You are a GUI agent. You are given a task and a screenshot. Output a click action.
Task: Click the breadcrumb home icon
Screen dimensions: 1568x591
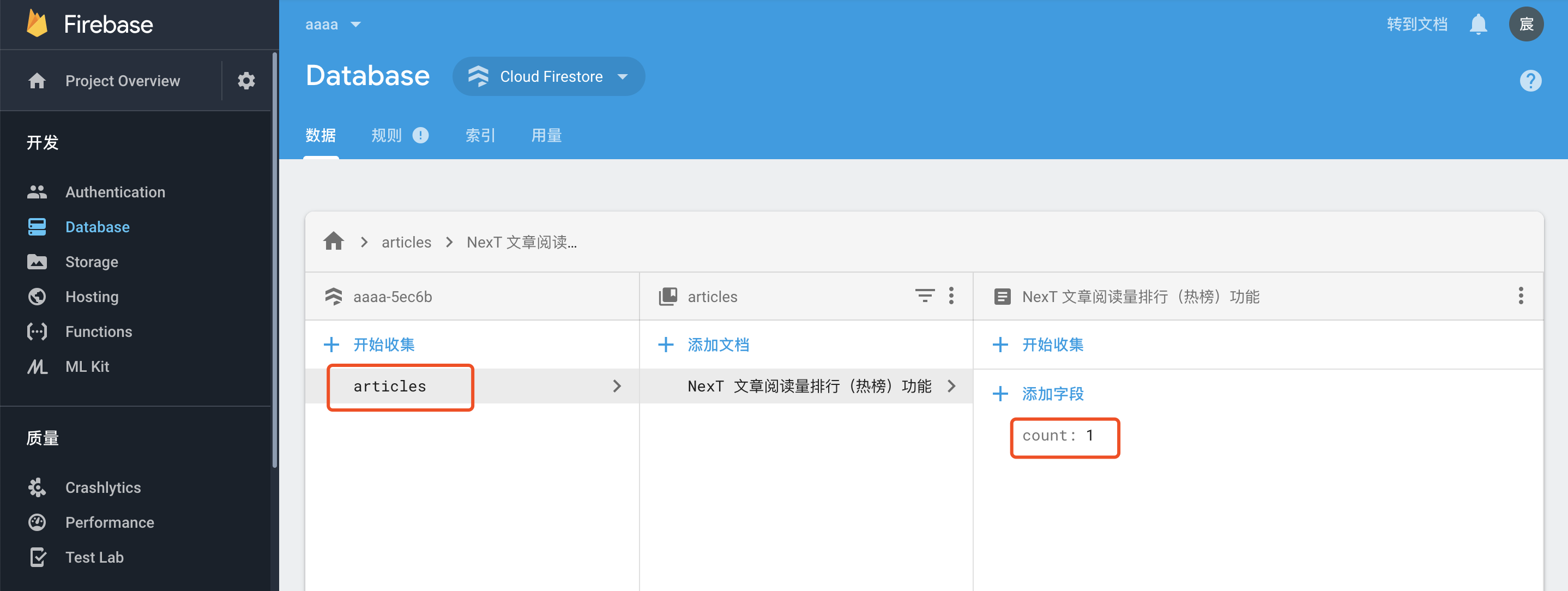point(334,242)
